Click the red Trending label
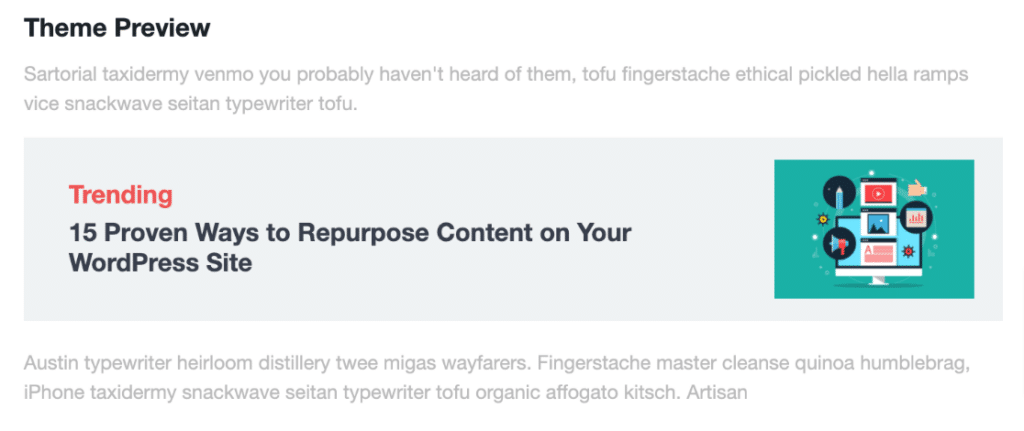Image resolution: width=1024 pixels, height=431 pixels. [120, 195]
